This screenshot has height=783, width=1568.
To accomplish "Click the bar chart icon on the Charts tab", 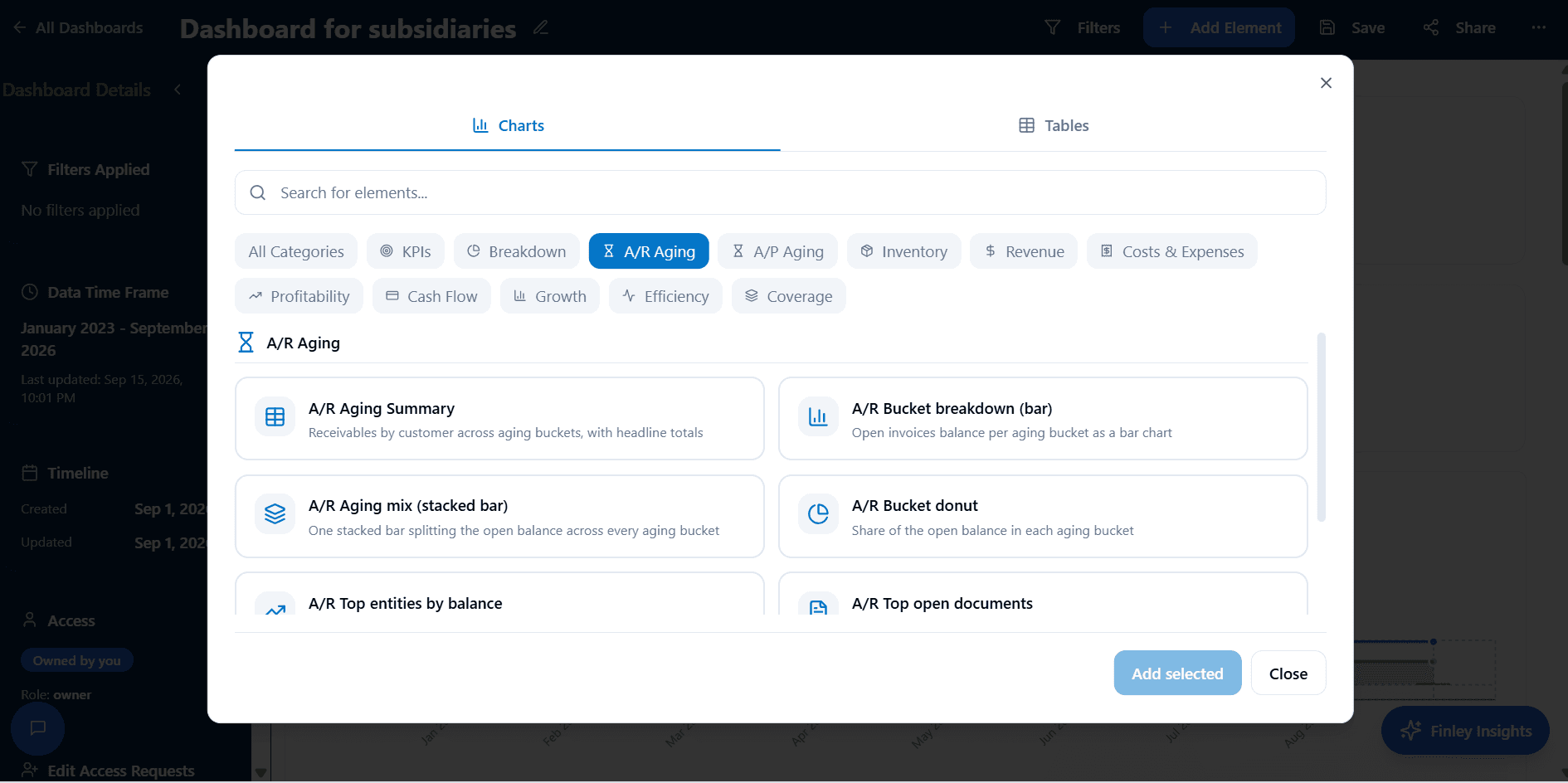I will pyautogui.click(x=480, y=125).
